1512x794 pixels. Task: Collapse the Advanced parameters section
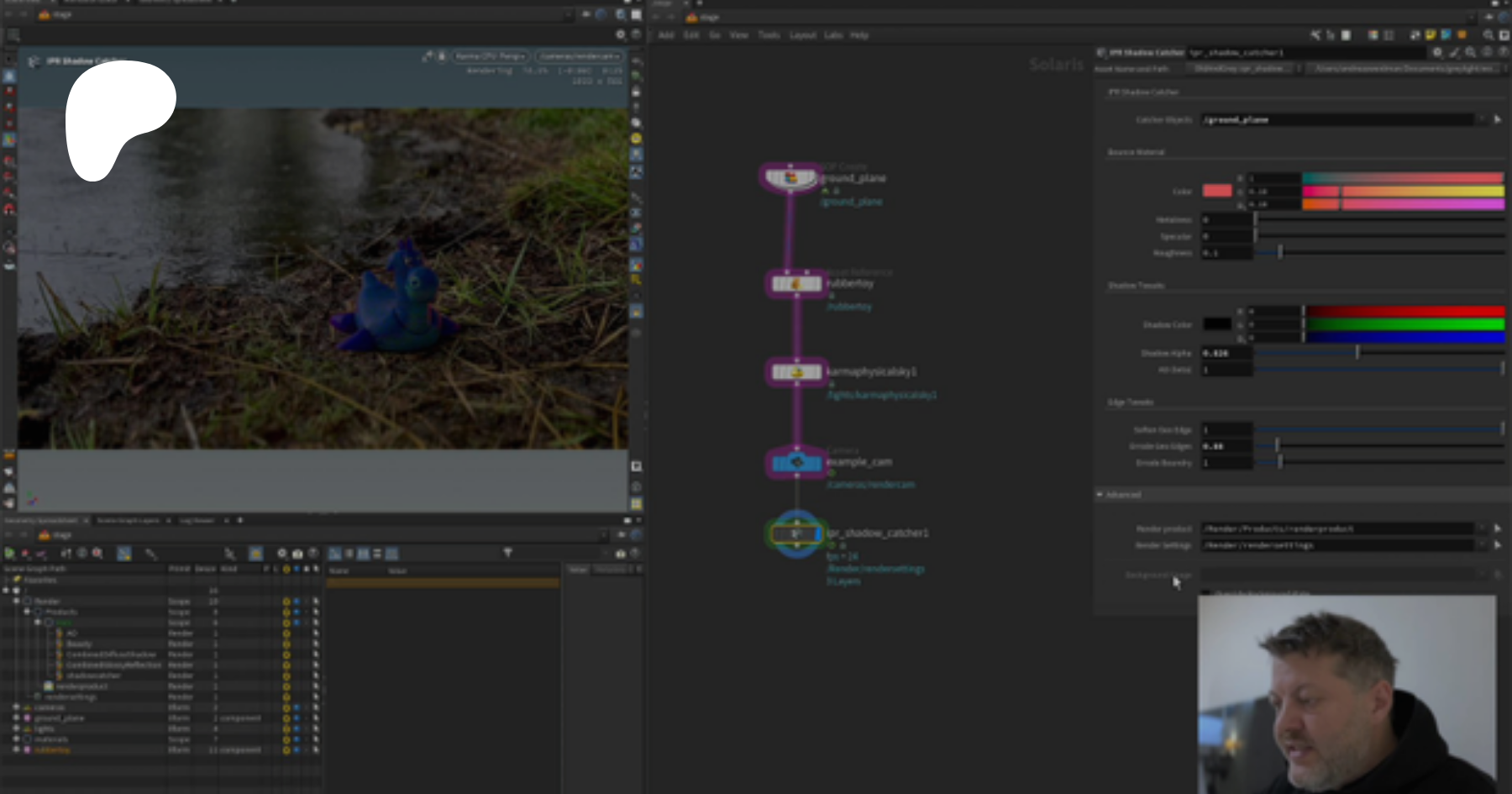1100,495
